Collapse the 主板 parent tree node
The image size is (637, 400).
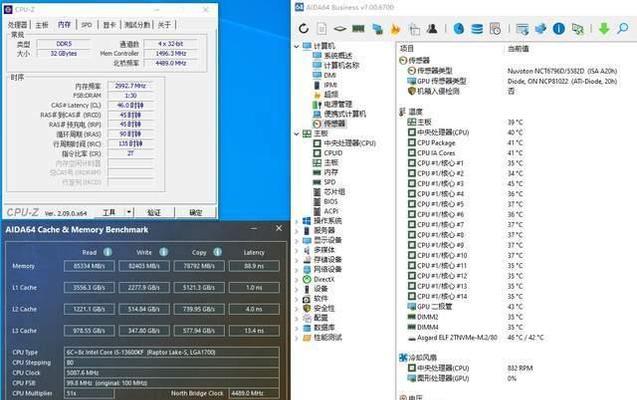(x=297, y=133)
